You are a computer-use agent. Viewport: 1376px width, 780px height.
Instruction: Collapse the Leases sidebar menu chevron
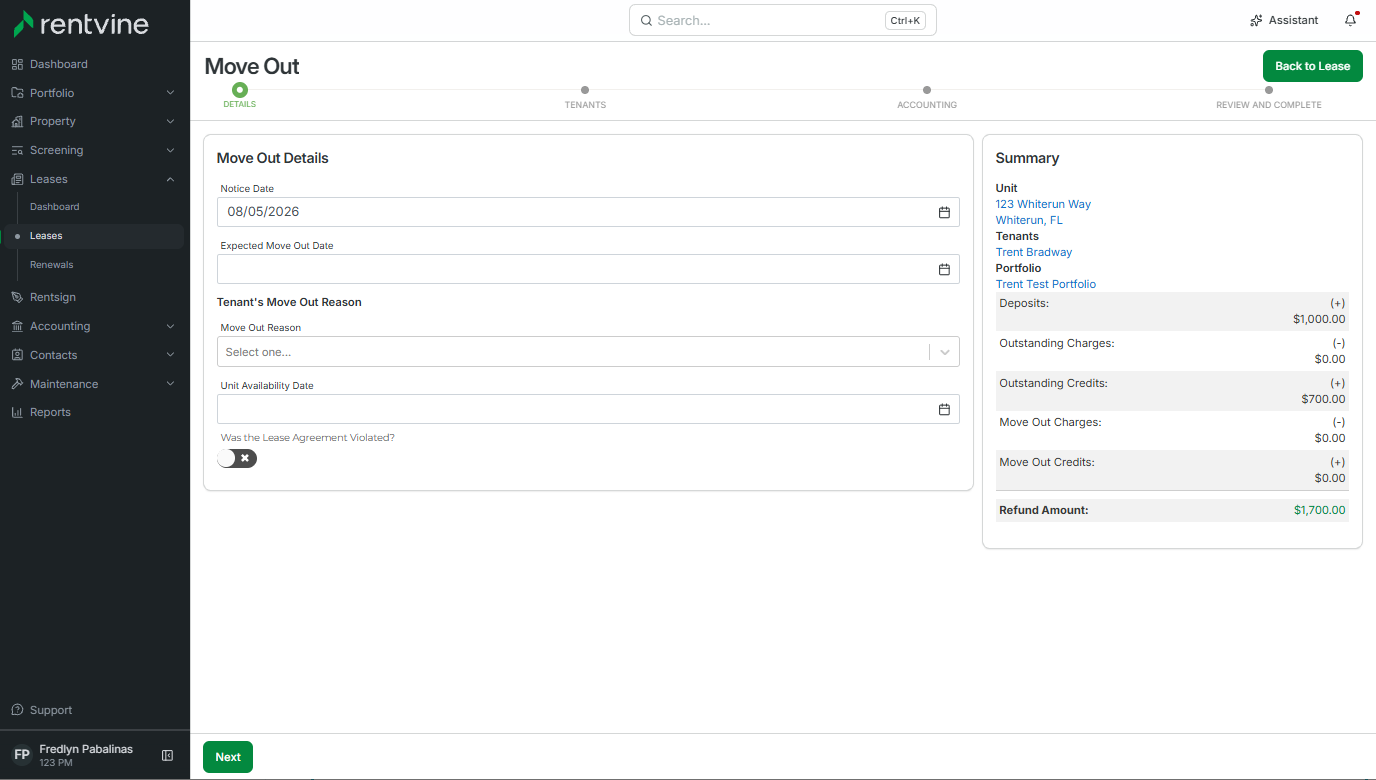coord(170,179)
